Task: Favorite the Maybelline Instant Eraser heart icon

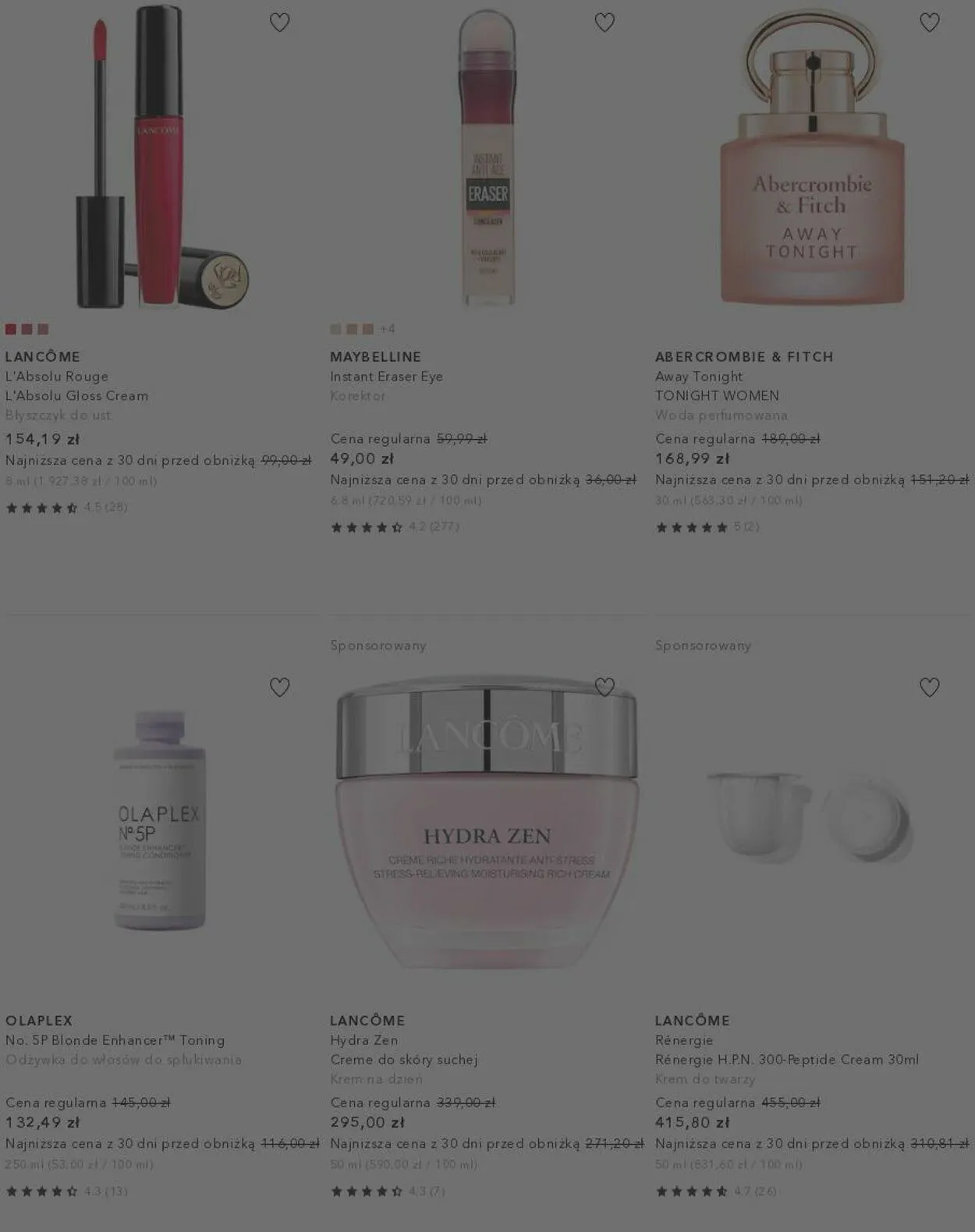Action: (x=604, y=23)
